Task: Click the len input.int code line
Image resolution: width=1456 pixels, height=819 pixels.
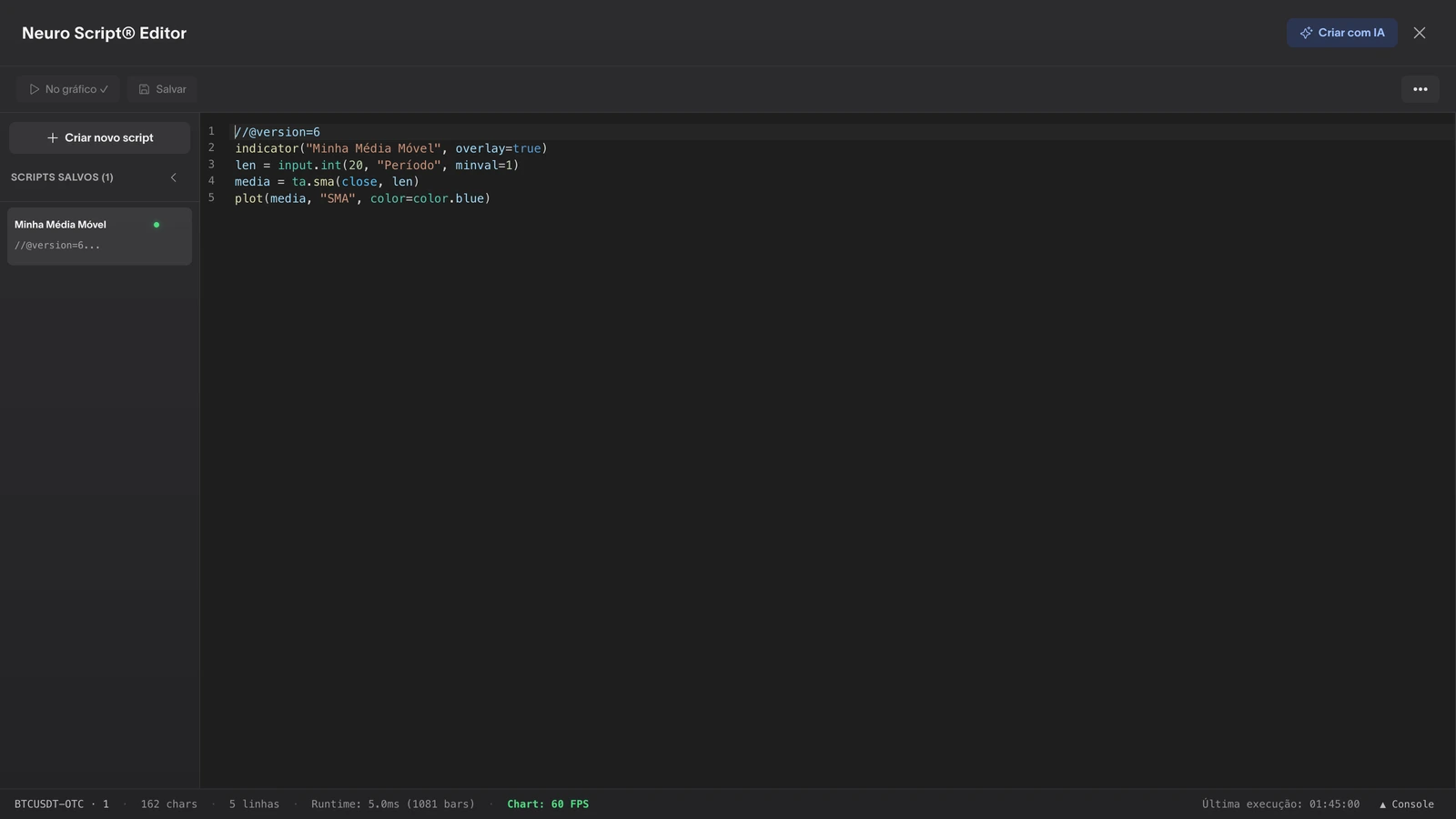Action: (377, 165)
